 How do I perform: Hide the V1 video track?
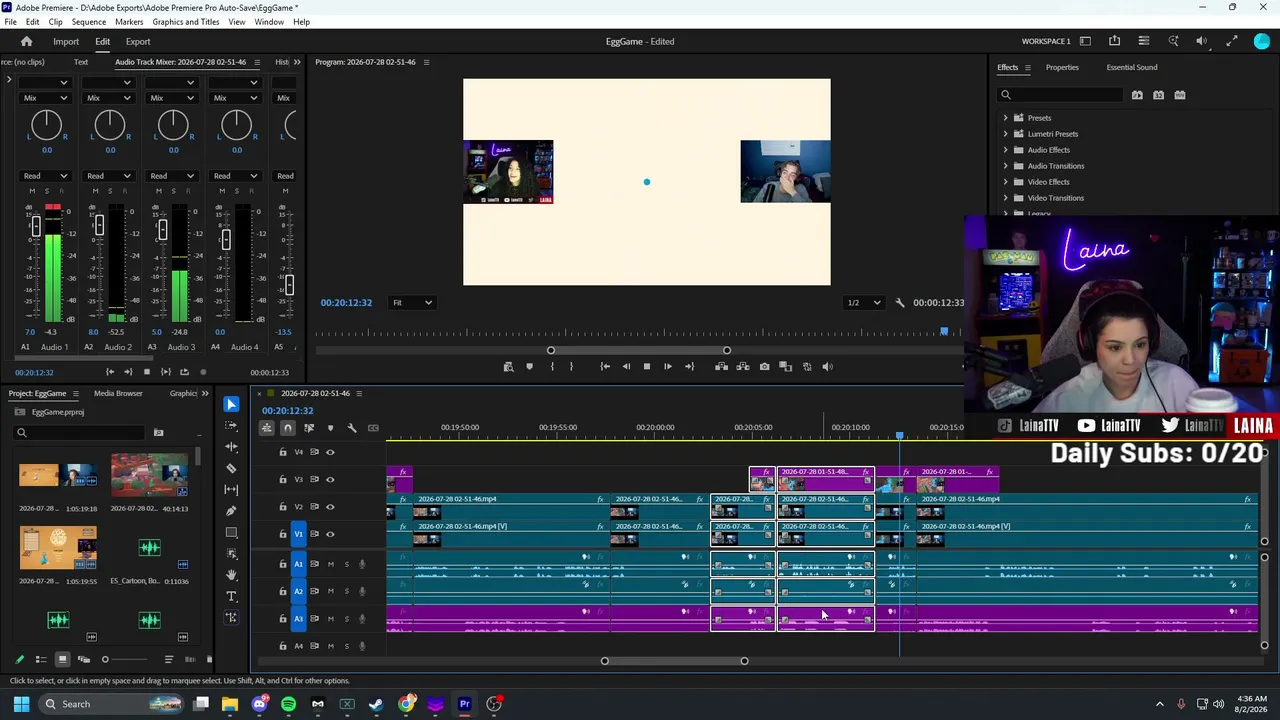click(330, 534)
